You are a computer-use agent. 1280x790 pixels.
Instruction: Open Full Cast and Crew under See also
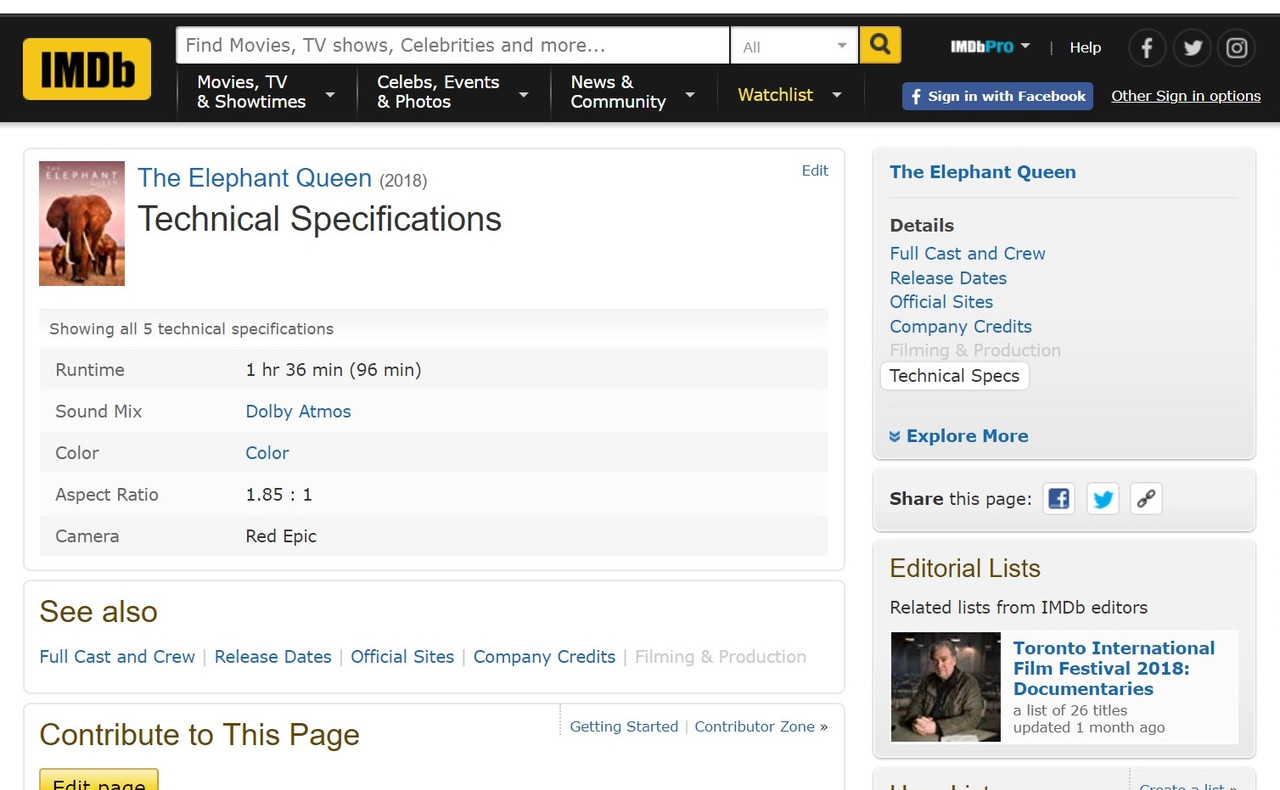(117, 657)
